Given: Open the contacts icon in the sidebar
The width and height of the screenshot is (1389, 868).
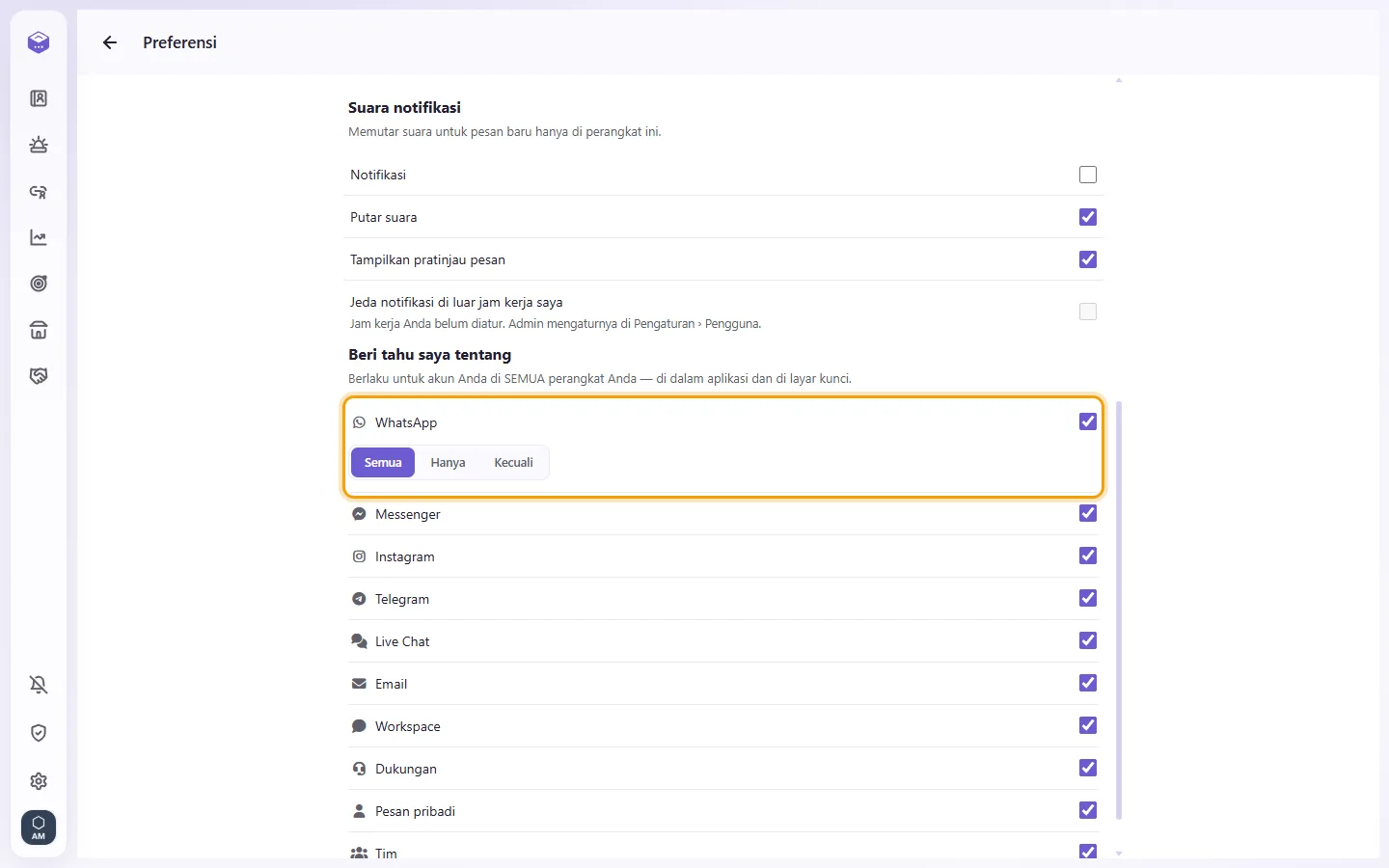Looking at the screenshot, I should click(39, 98).
